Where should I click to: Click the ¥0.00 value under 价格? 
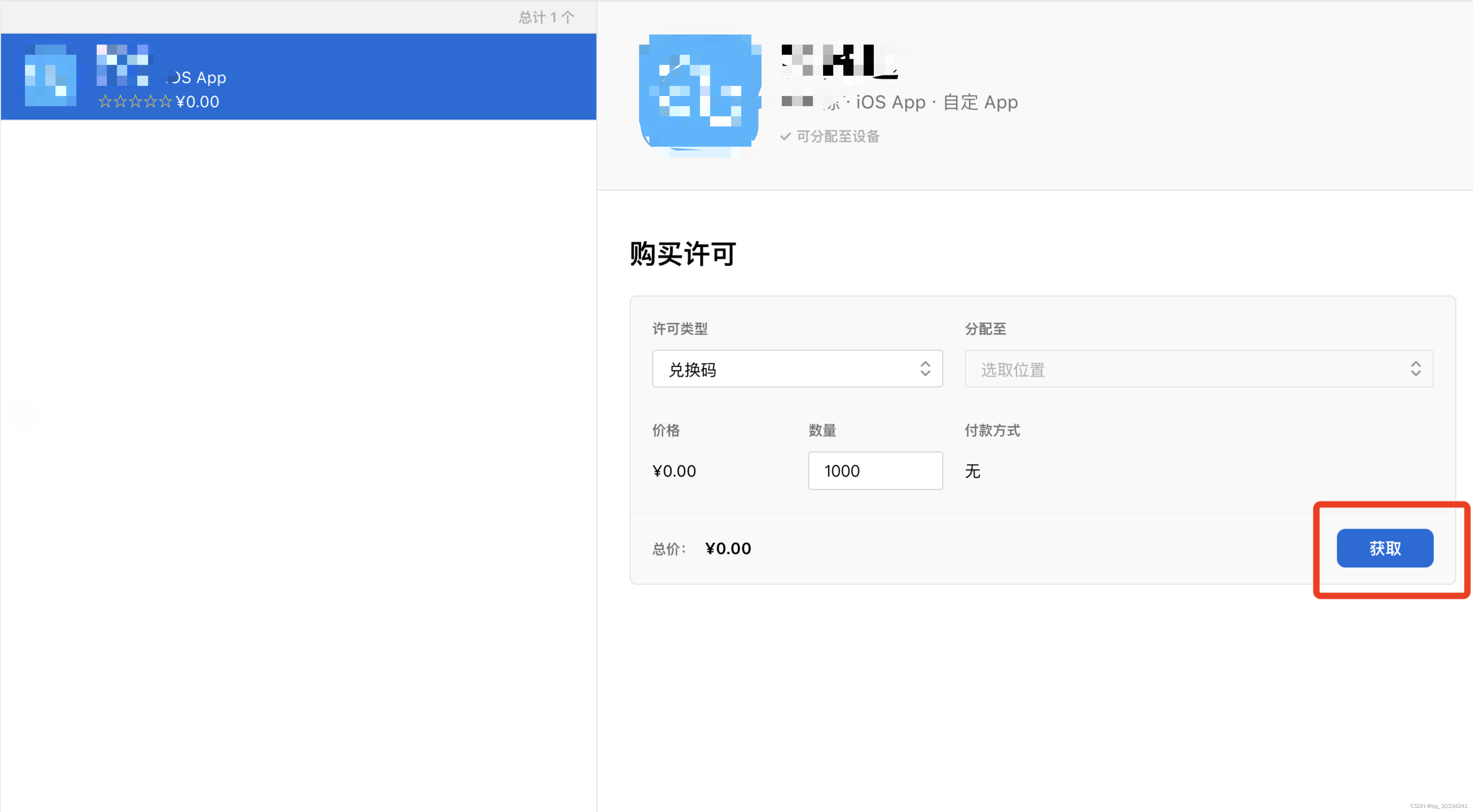click(674, 471)
